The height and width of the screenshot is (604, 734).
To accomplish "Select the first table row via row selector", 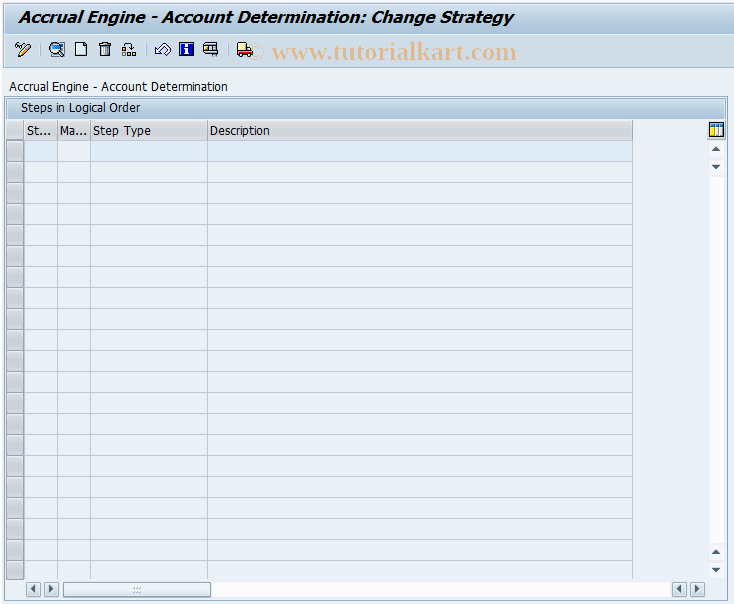I will (15, 151).
